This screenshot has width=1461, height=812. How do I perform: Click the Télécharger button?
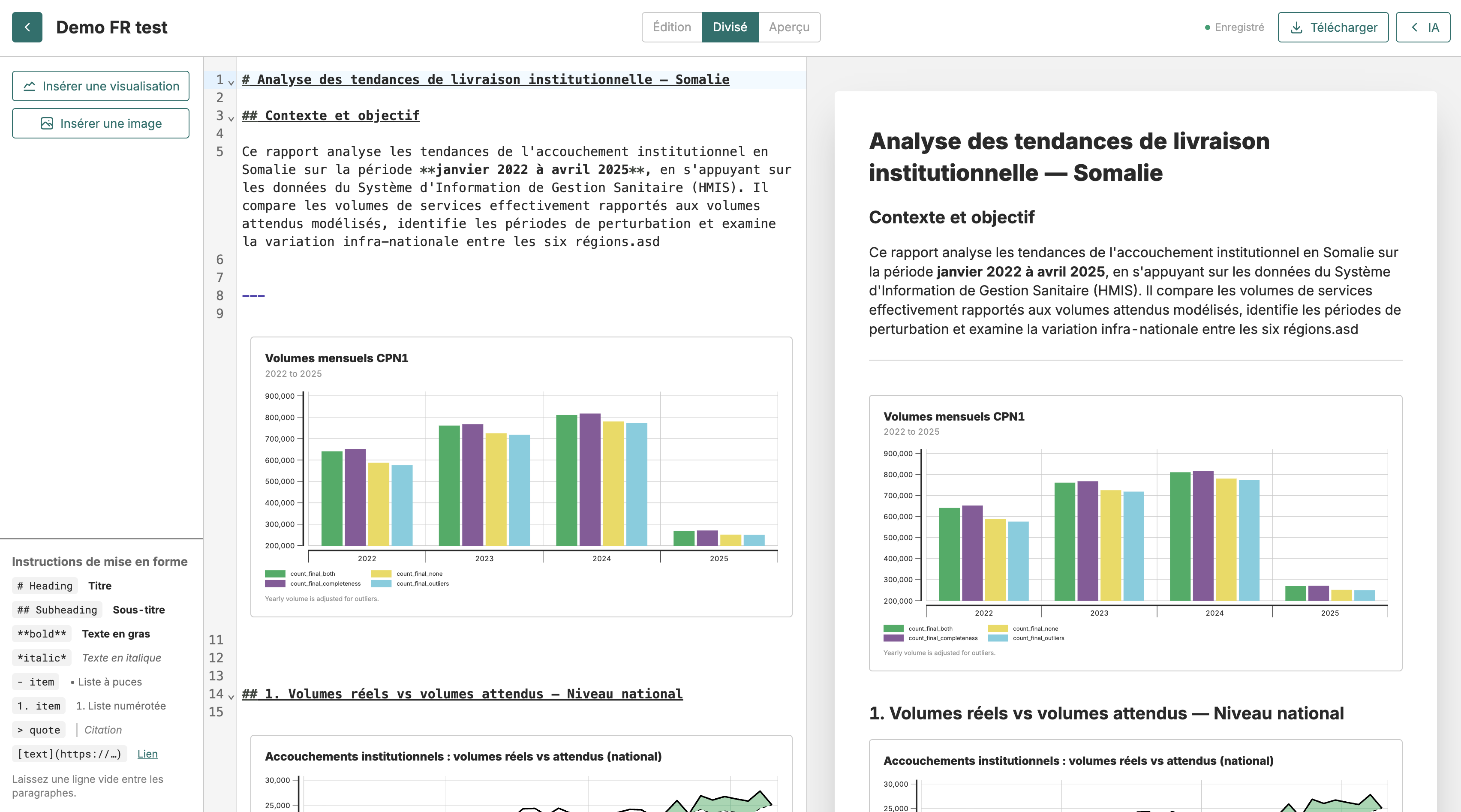[x=1333, y=27]
